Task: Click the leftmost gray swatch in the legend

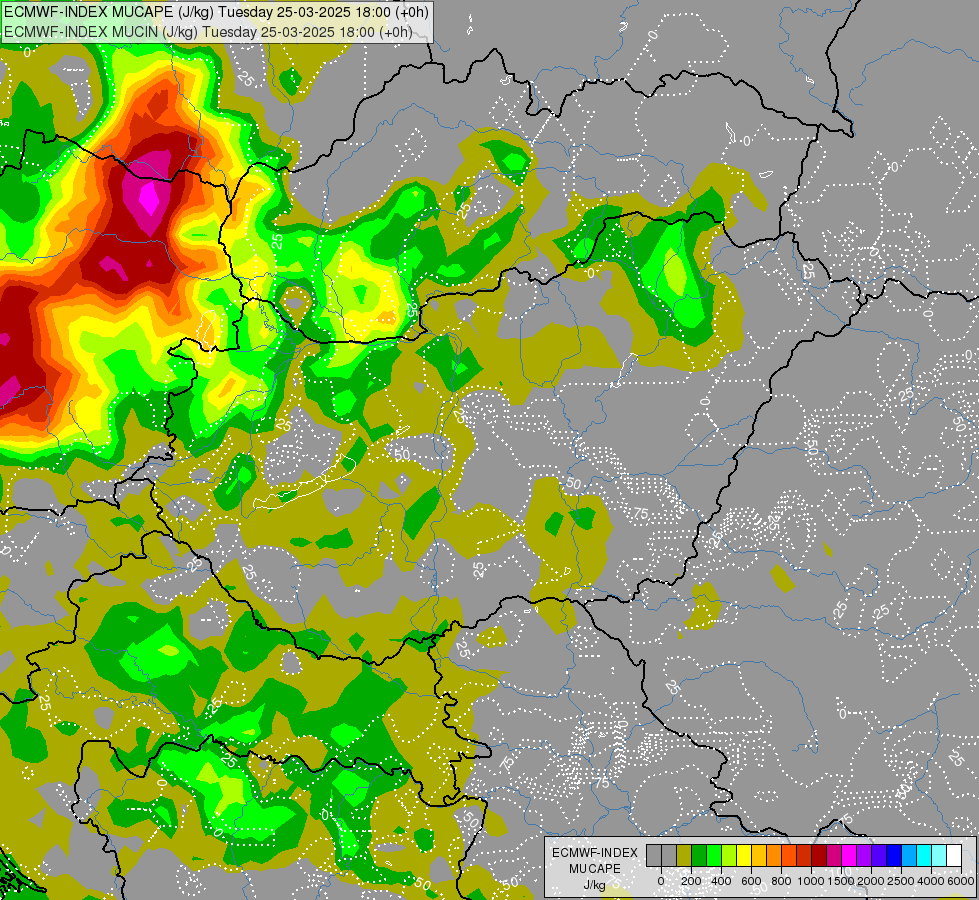Action: point(654,855)
